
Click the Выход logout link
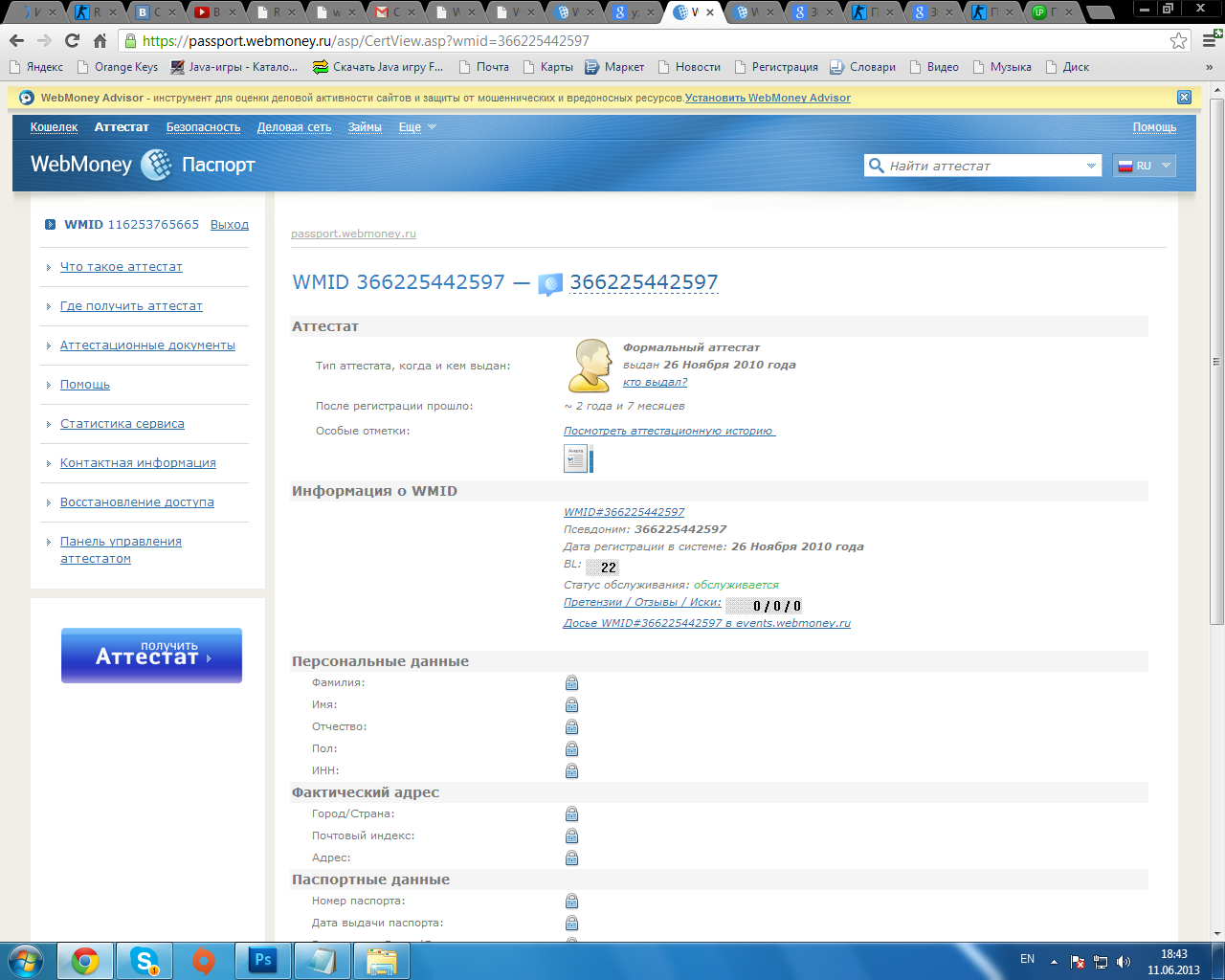click(230, 225)
